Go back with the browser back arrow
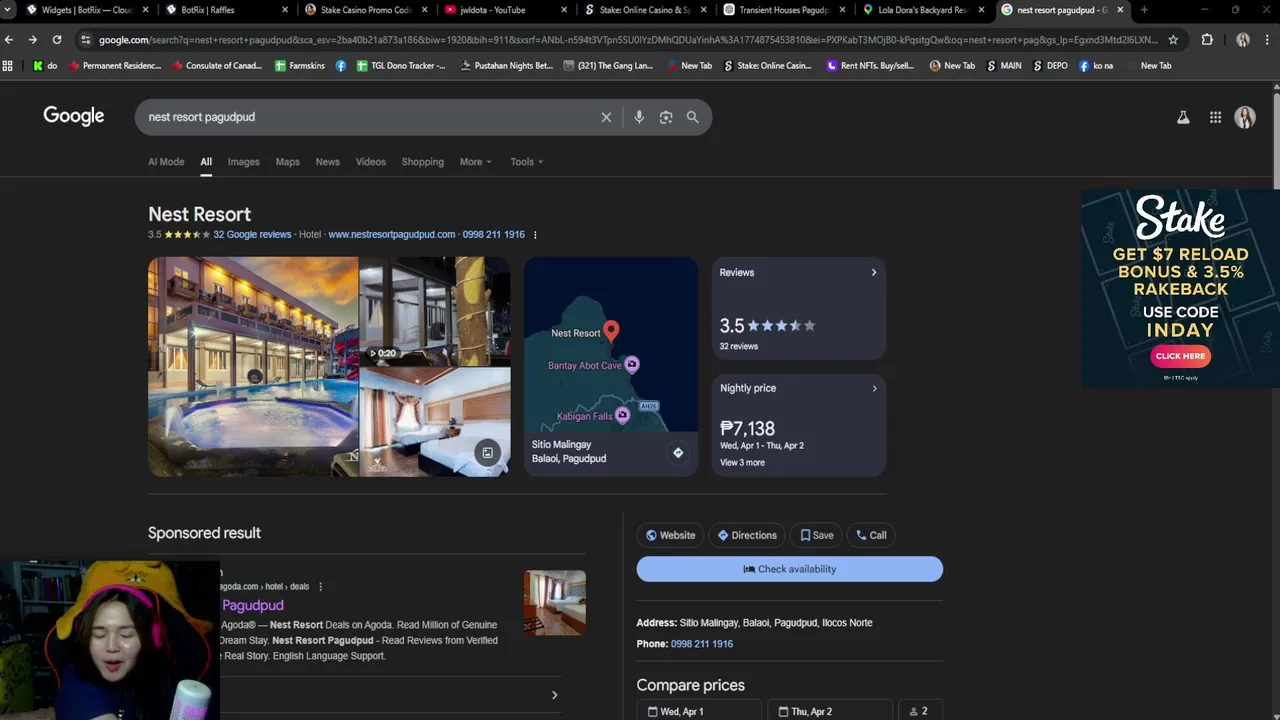Screen dimensions: 1280x720 click(x=9, y=40)
